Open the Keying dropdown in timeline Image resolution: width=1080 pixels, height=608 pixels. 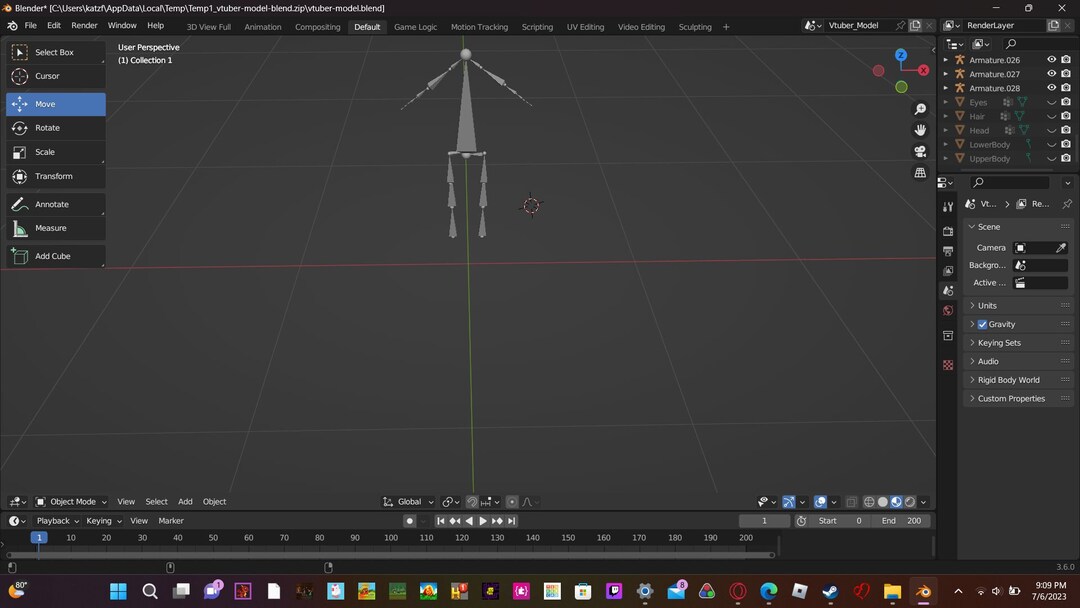103,521
